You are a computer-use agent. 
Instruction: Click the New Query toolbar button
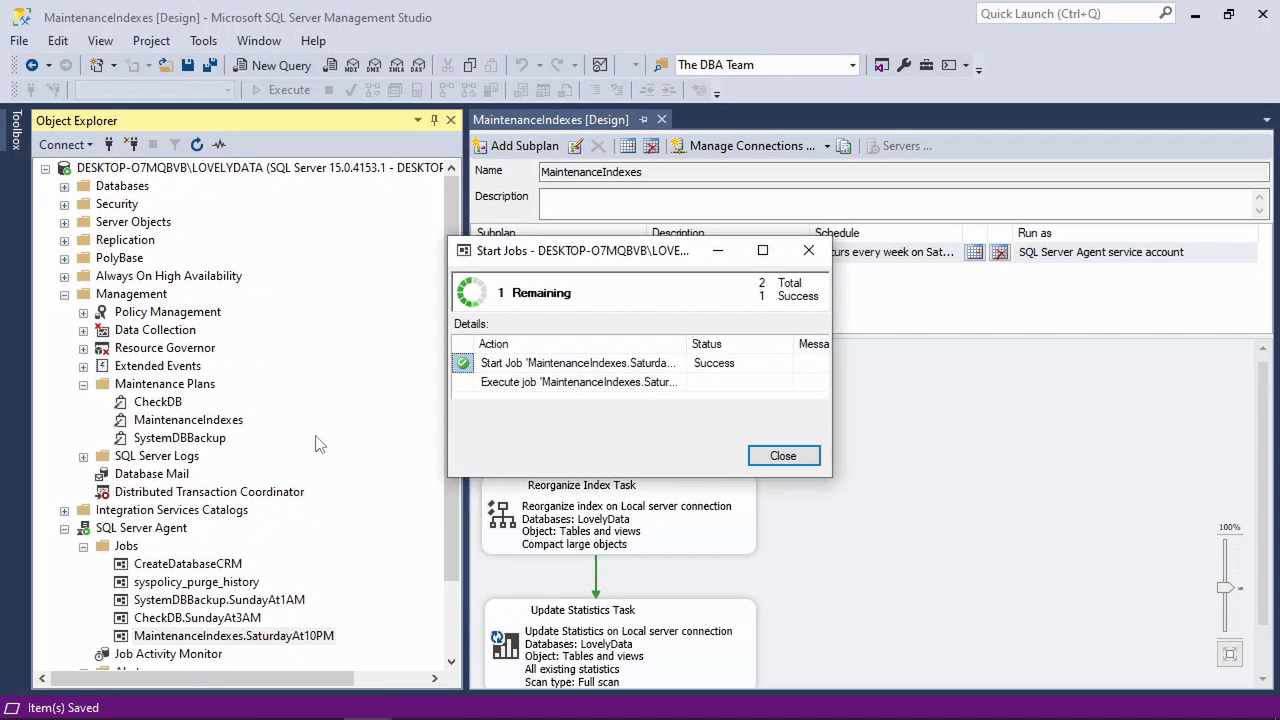click(x=272, y=65)
